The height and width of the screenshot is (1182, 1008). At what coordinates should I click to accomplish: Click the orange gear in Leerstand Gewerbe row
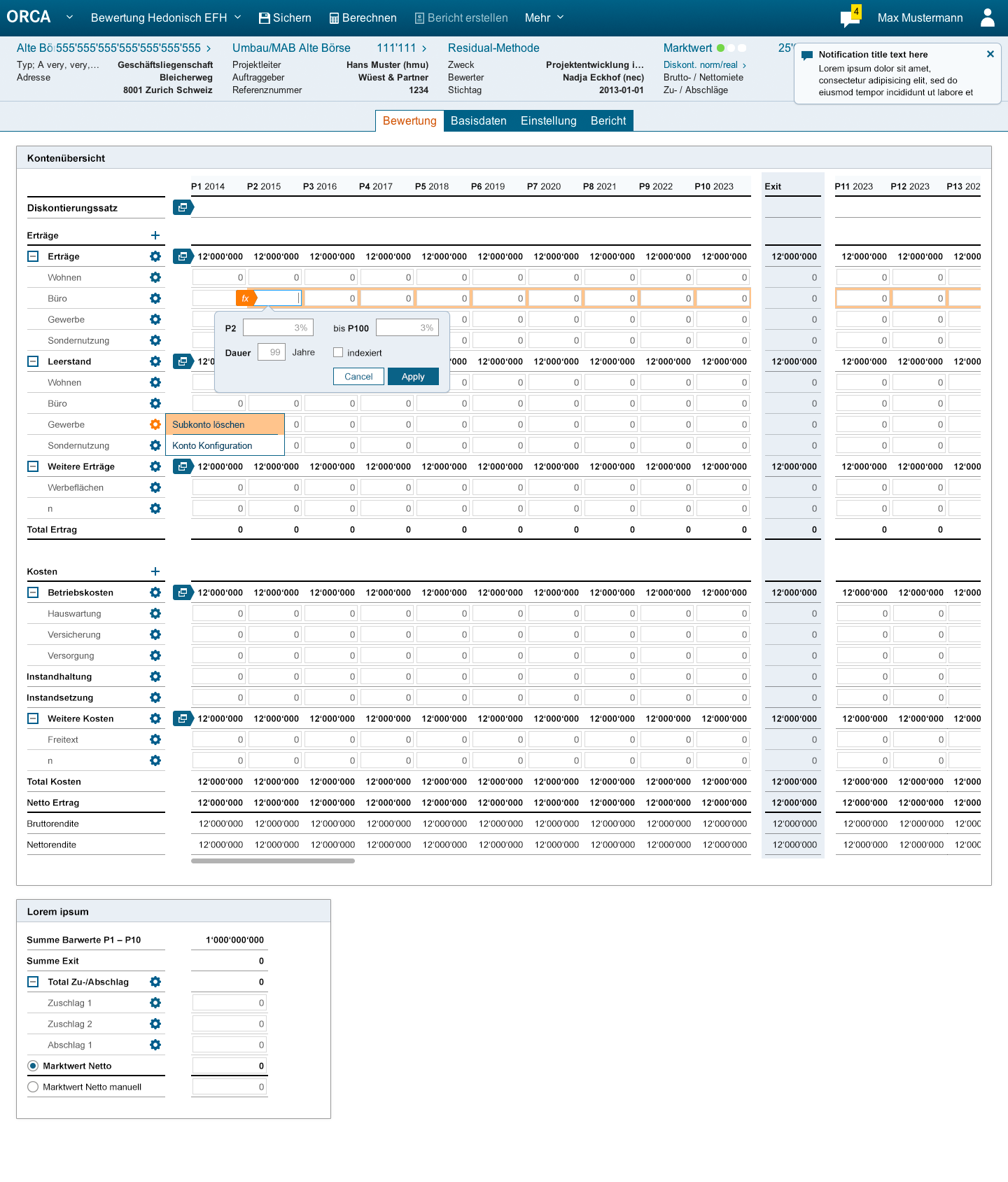[x=155, y=424]
